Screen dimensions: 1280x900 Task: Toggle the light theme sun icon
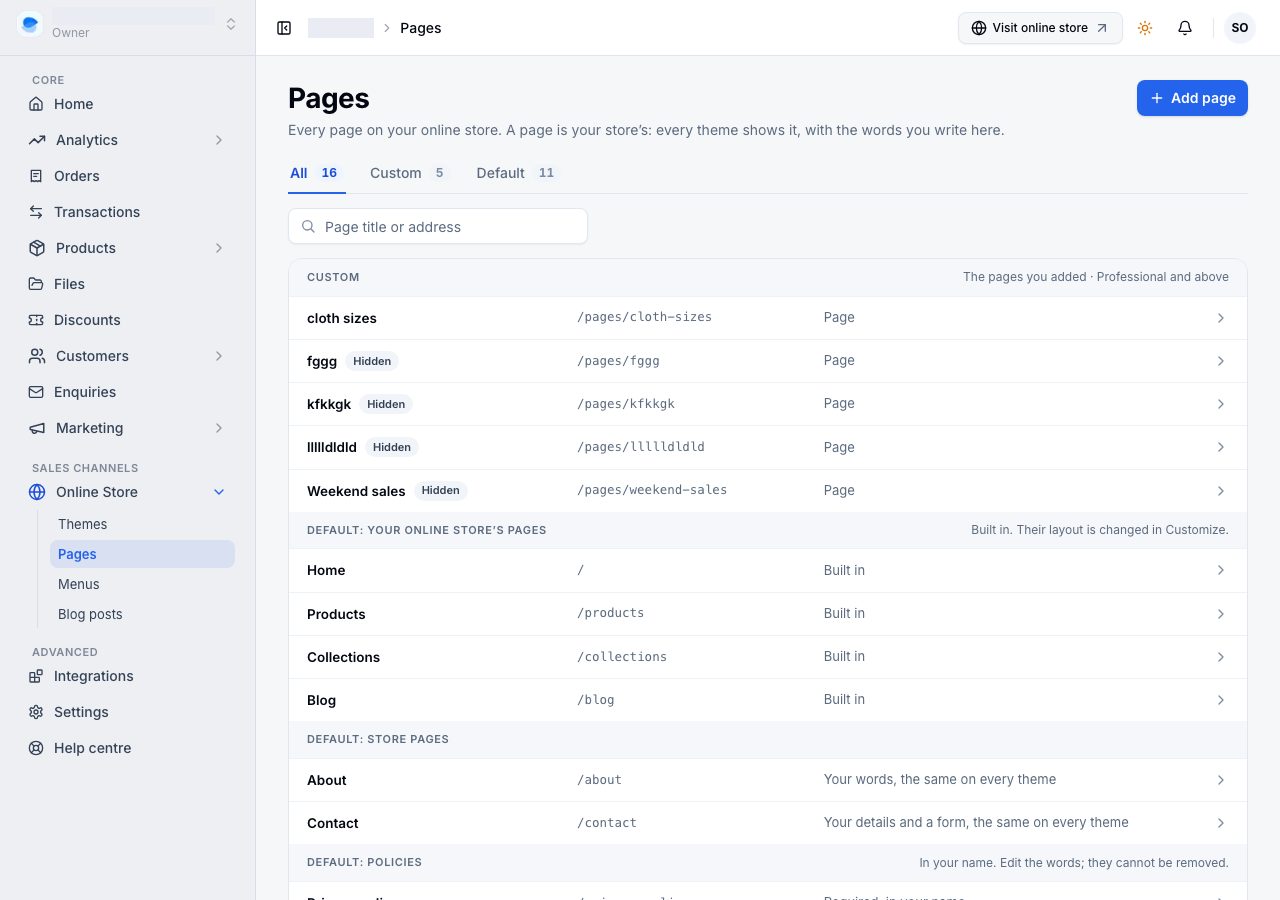pos(1145,28)
